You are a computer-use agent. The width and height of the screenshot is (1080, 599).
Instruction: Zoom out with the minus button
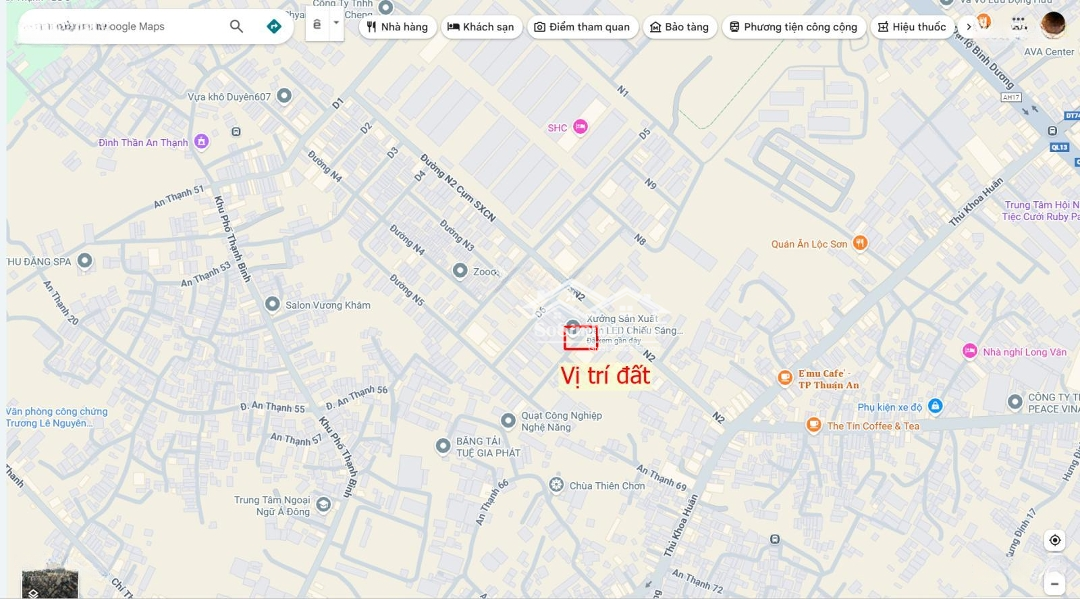tap(1055, 584)
